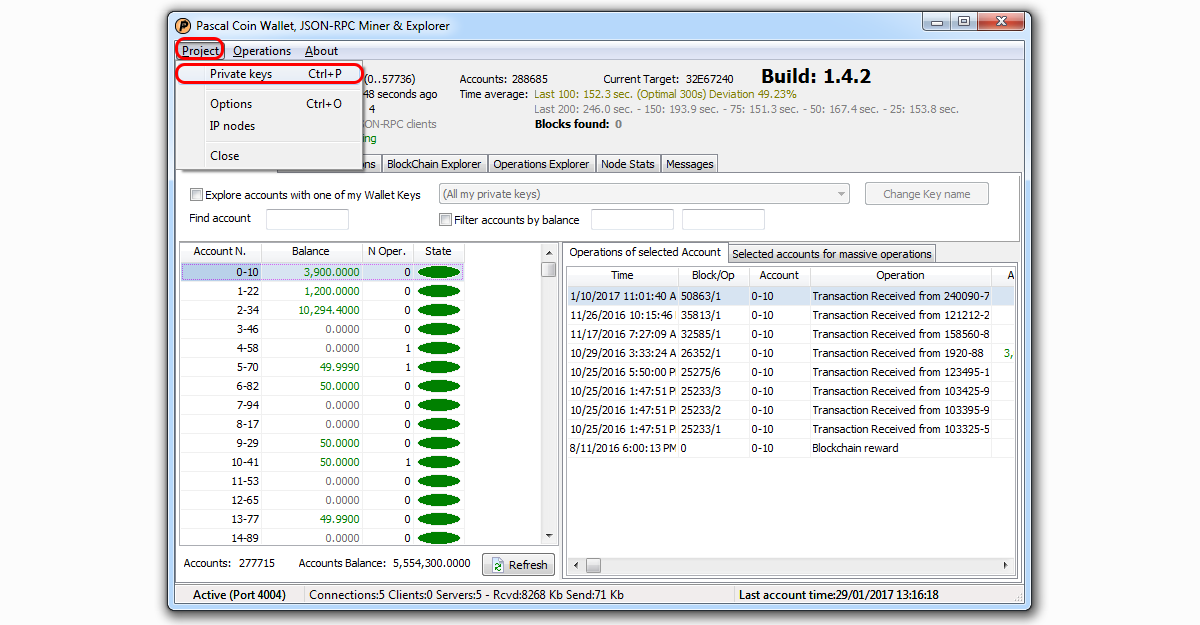Select the operation with Block/Op 50863/1
Image resolution: width=1200 pixels, height=625 pixels.
(x=791, y=296)
